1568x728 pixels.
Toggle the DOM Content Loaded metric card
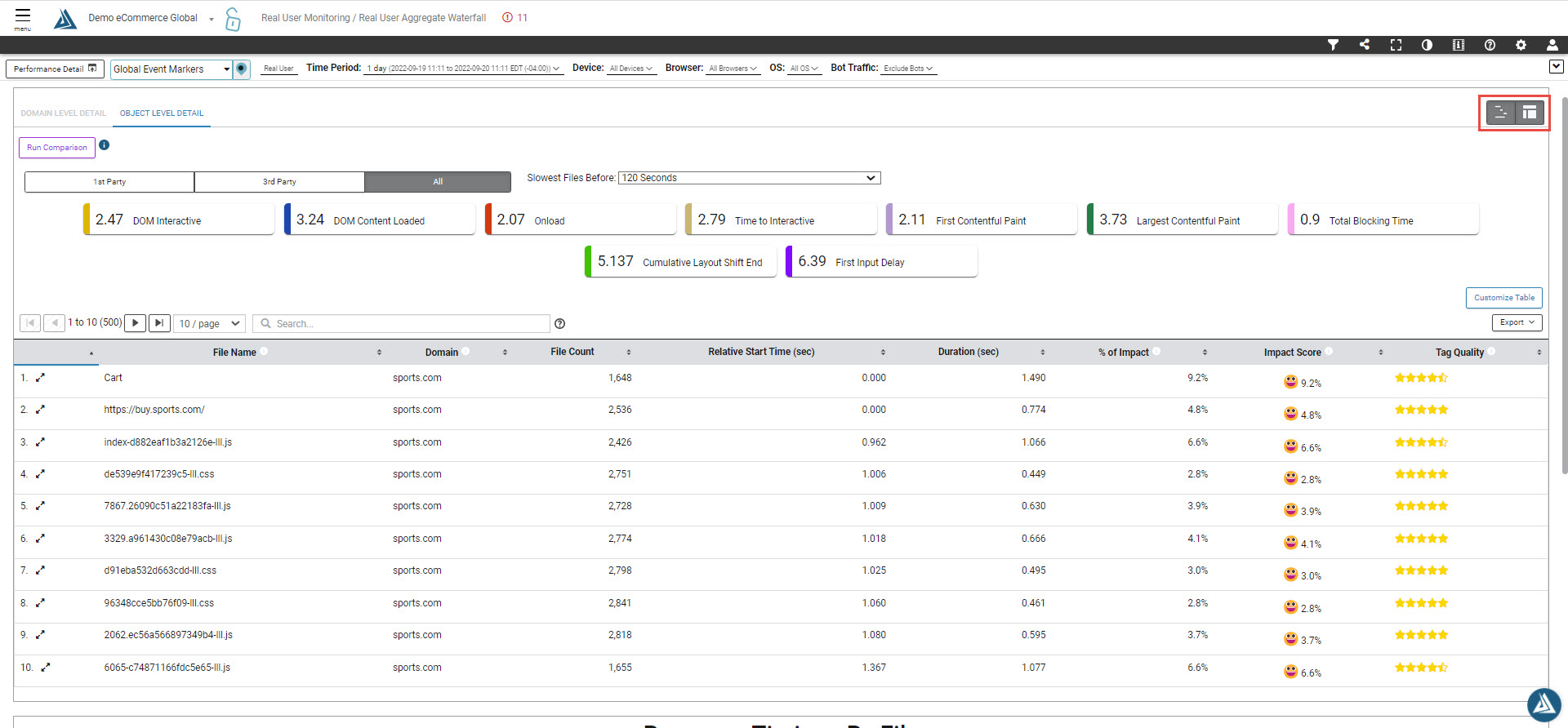380,220
